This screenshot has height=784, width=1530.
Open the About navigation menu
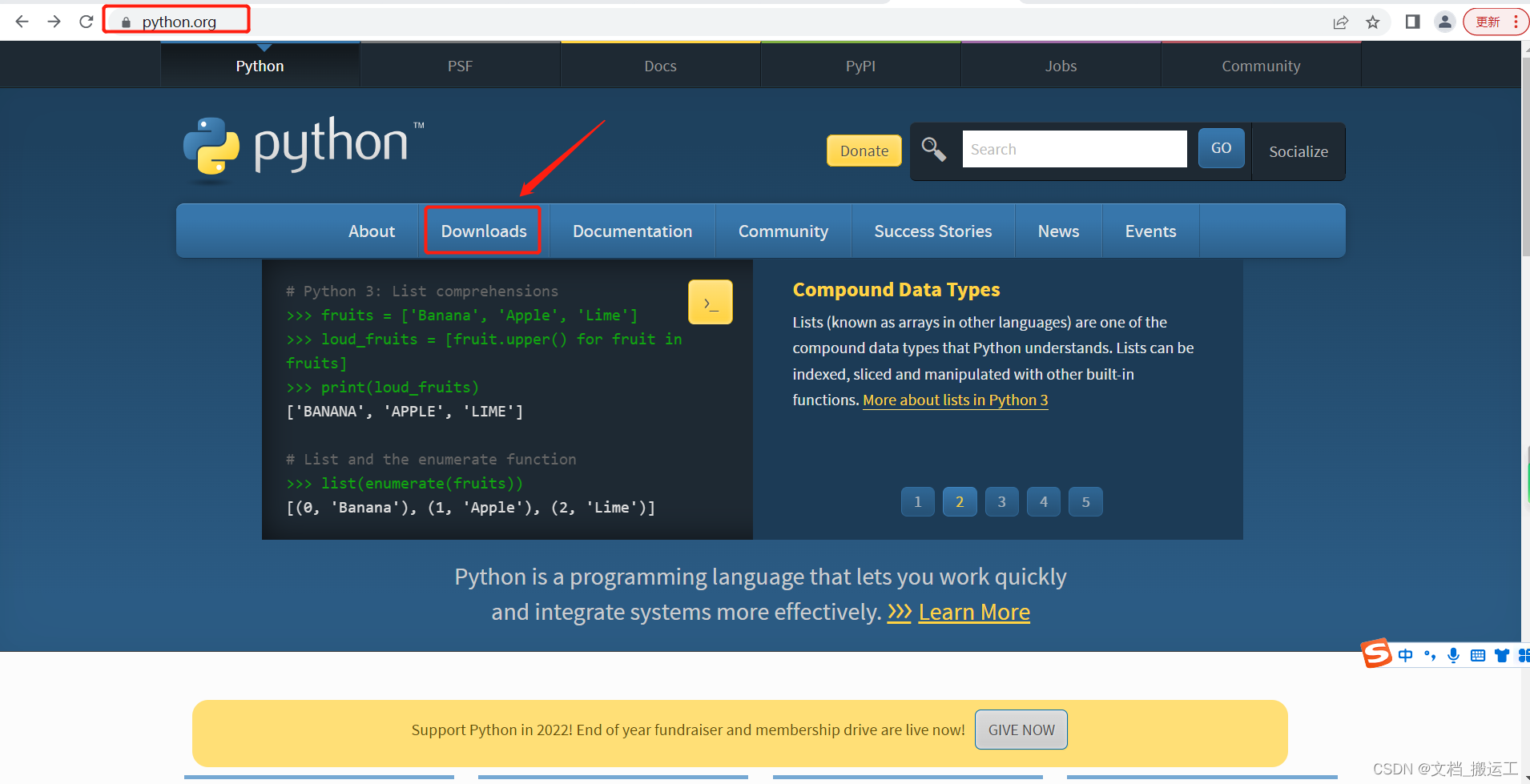pos(372,231)
